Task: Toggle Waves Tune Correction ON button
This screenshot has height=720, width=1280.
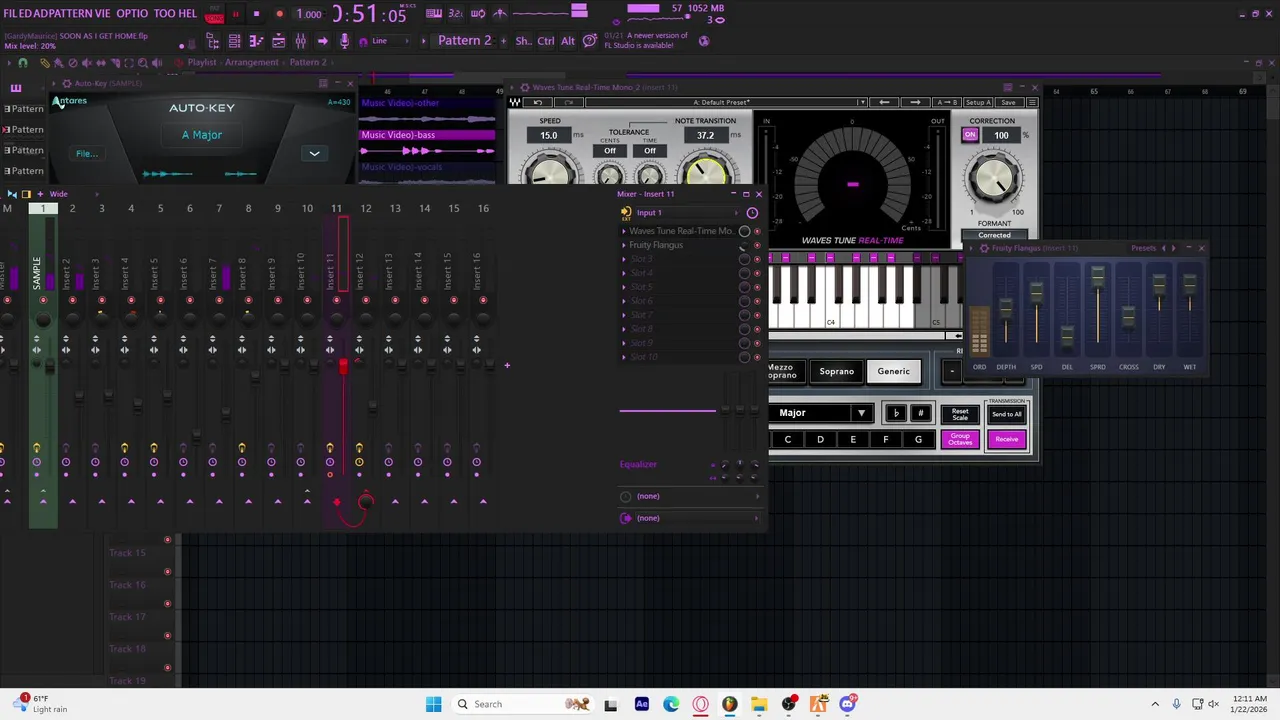Action: [x=970, y=135]
